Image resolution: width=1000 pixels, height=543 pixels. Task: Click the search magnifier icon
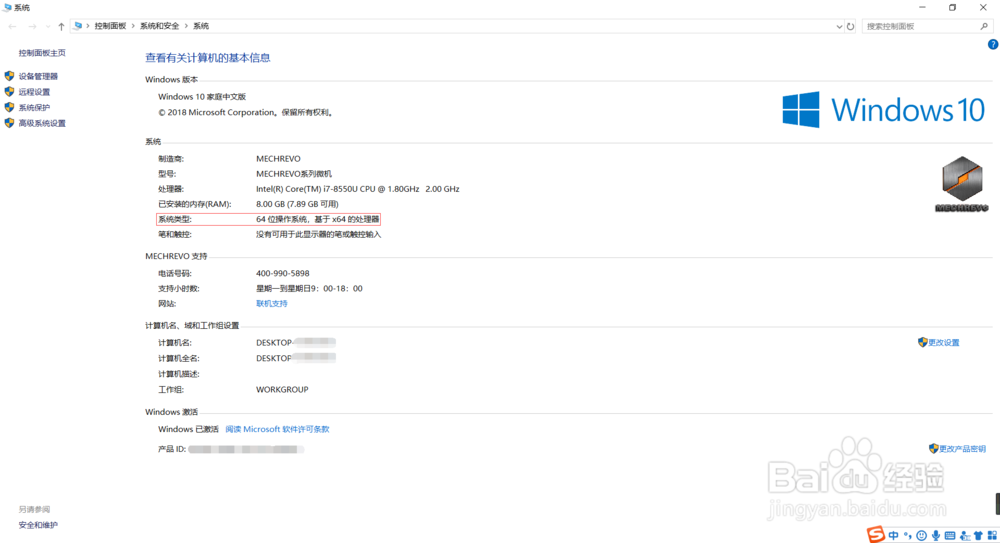984,26
